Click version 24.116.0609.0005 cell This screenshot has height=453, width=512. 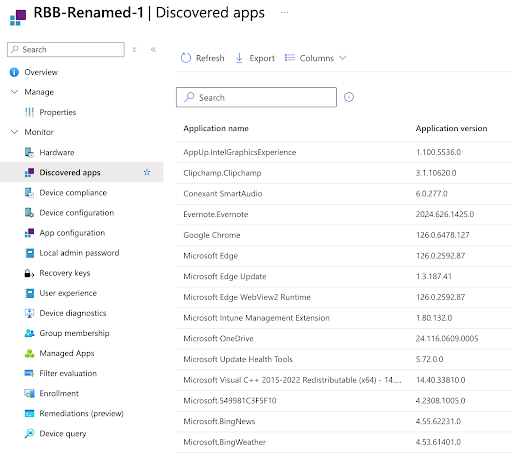click(447, 338)
